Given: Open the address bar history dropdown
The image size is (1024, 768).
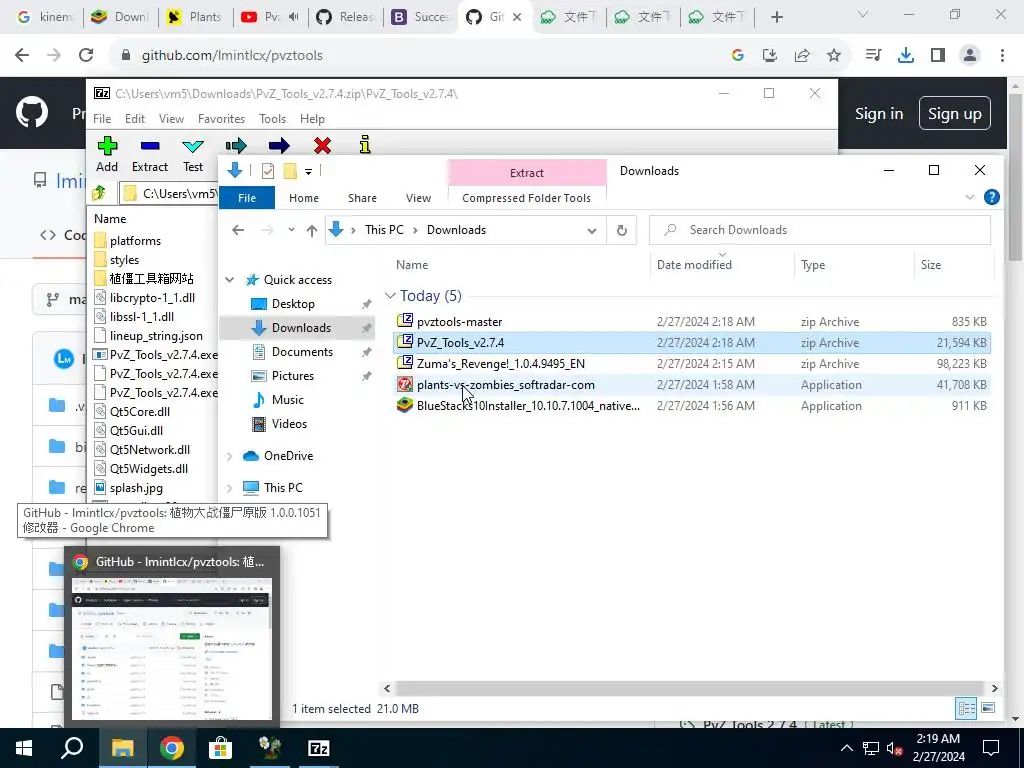Looking at the screenshot, I should coord(592,230).
